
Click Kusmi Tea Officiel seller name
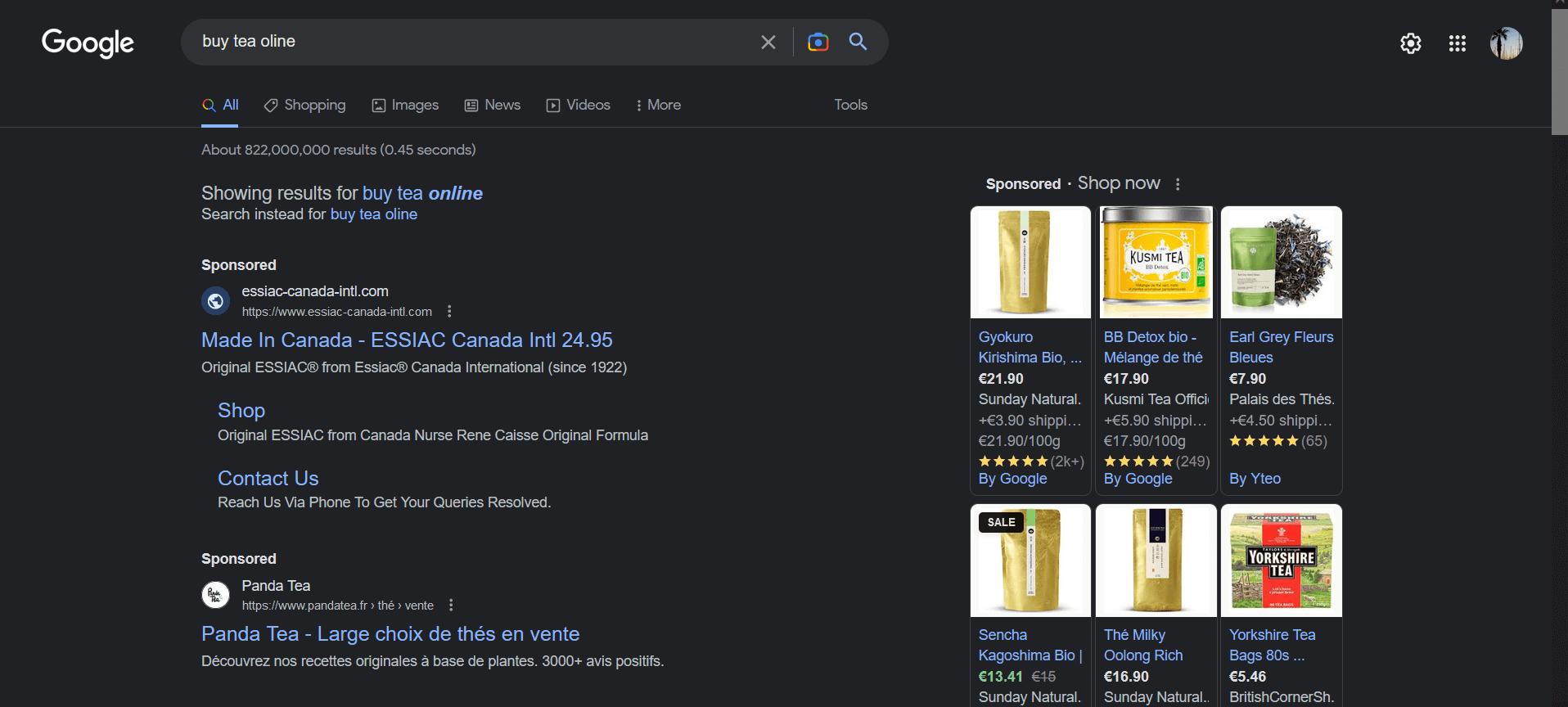[x=1156, y=399]
